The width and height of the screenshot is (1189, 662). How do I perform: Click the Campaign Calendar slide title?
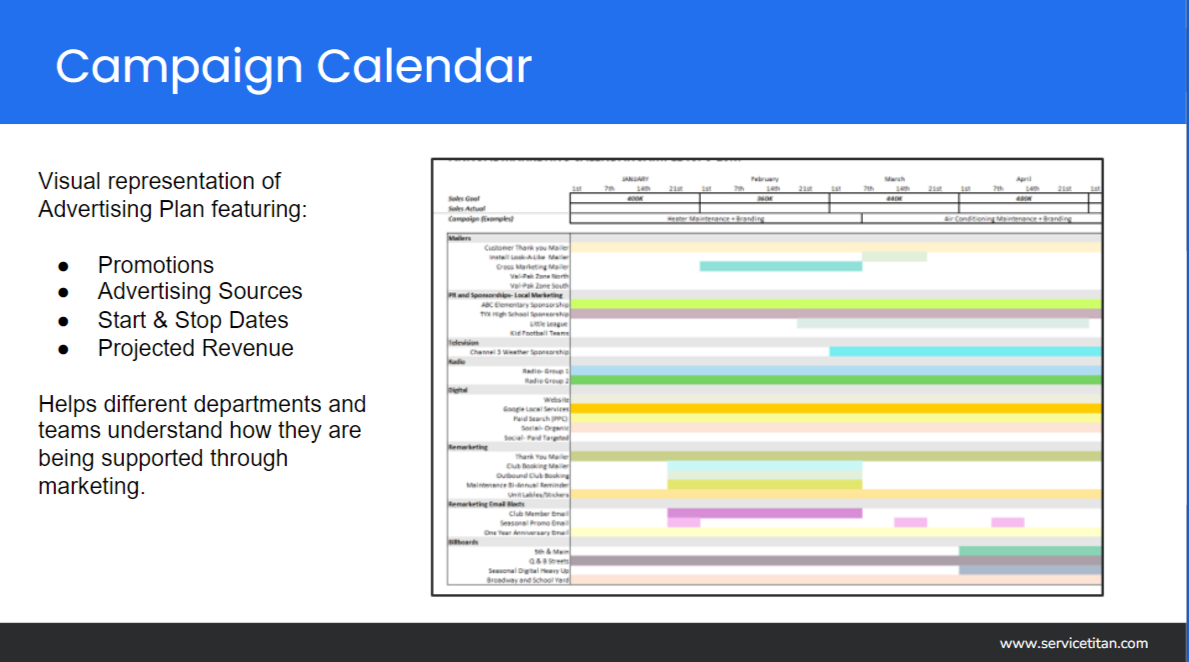pos(293,66)
